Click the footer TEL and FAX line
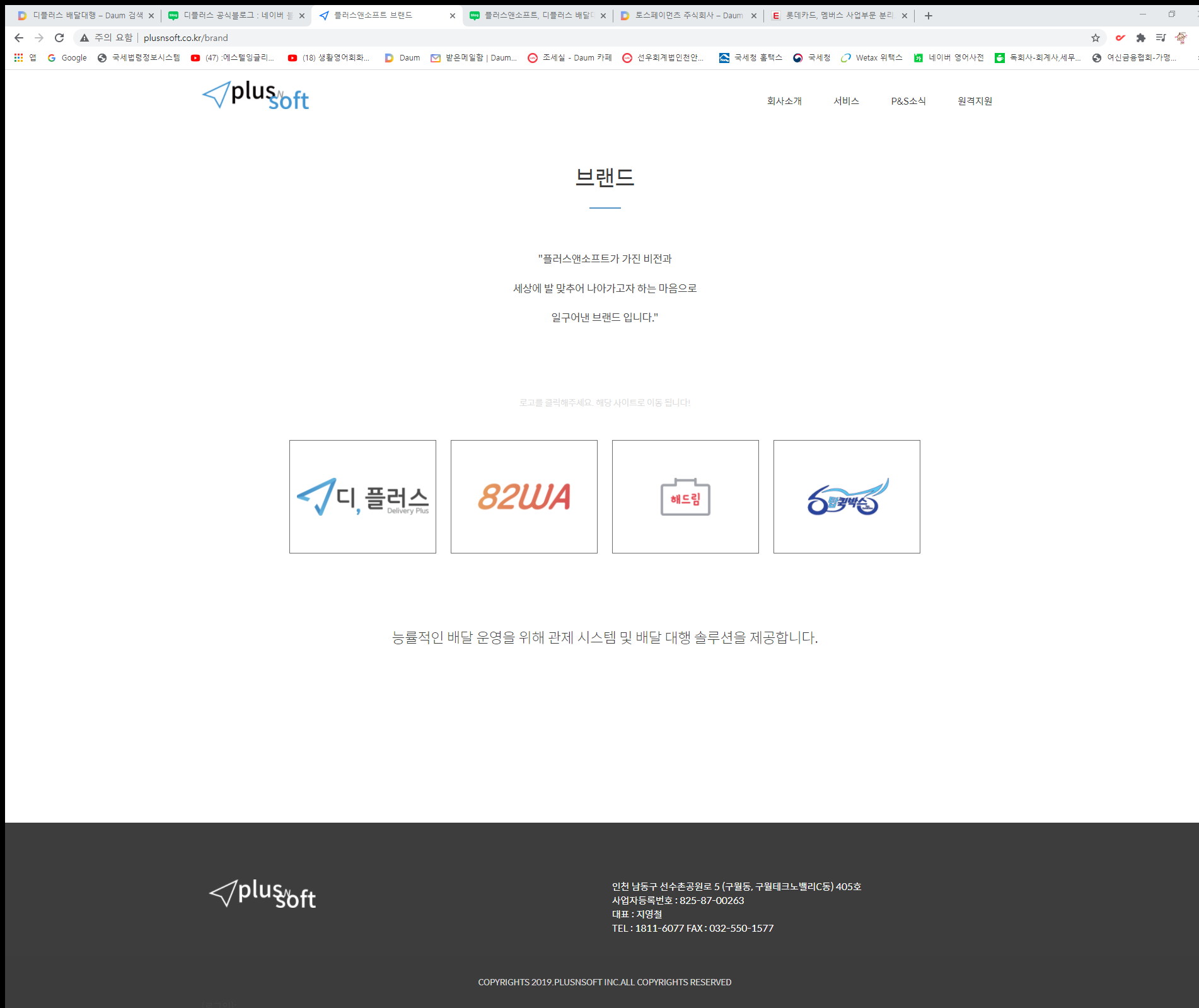The height and width of the screenshot is (1008, 1199). tap(693, 928)
